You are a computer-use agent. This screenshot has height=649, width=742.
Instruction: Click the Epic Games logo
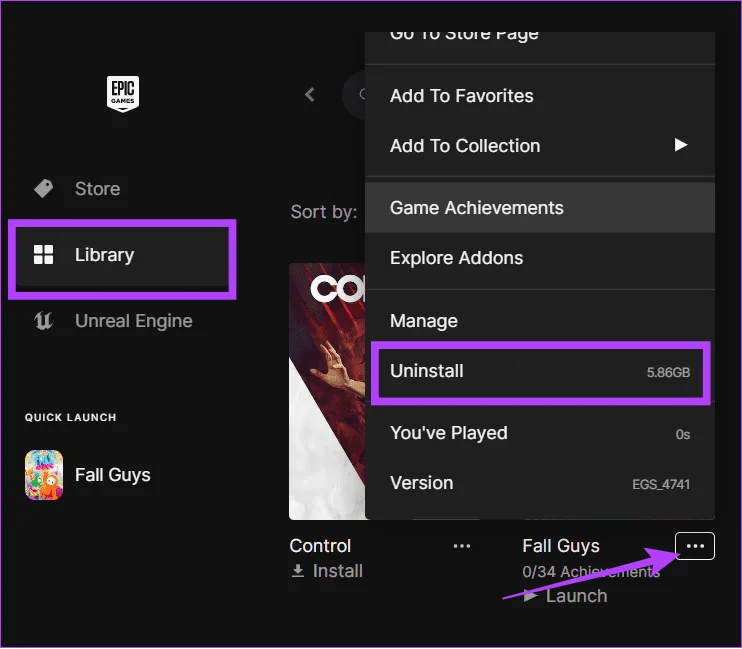tap(123, 94)
